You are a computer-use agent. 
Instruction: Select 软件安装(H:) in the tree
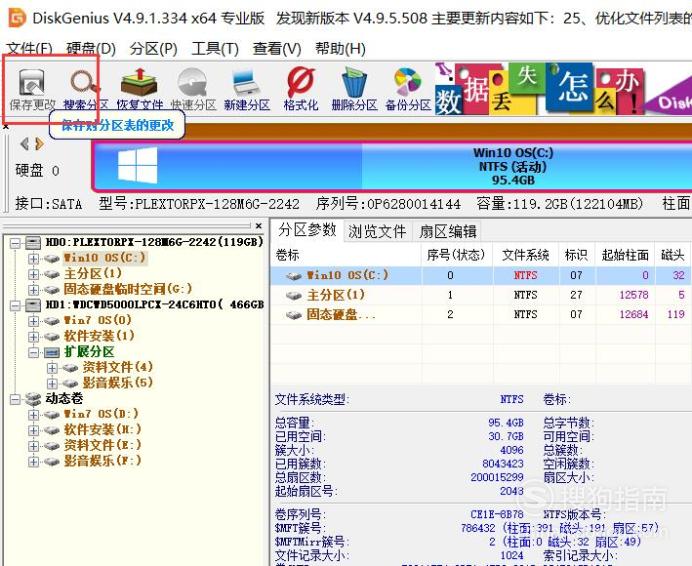(103, 430)
